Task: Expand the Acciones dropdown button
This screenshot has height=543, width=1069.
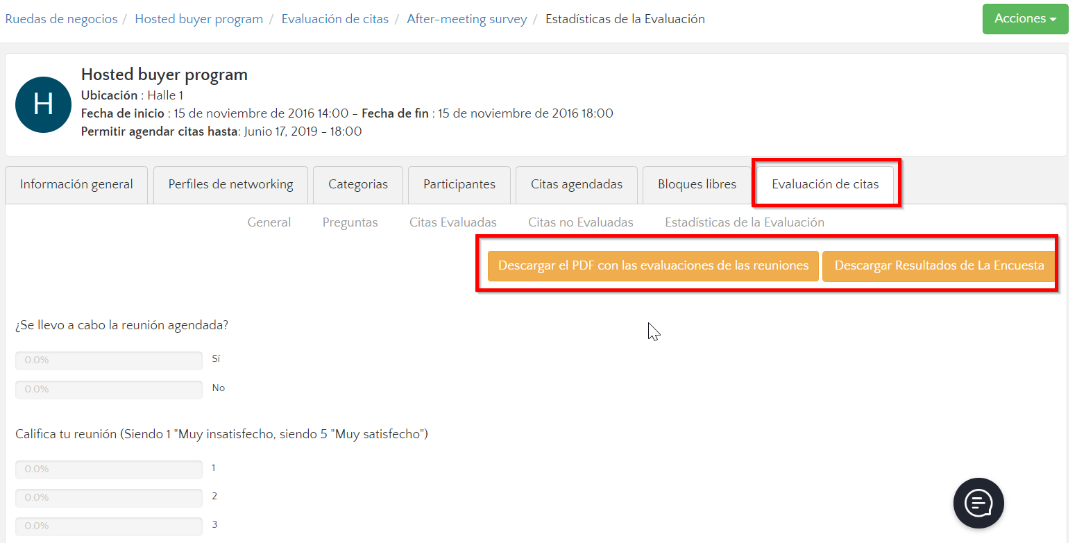Action: click(x=1025, y=19)
